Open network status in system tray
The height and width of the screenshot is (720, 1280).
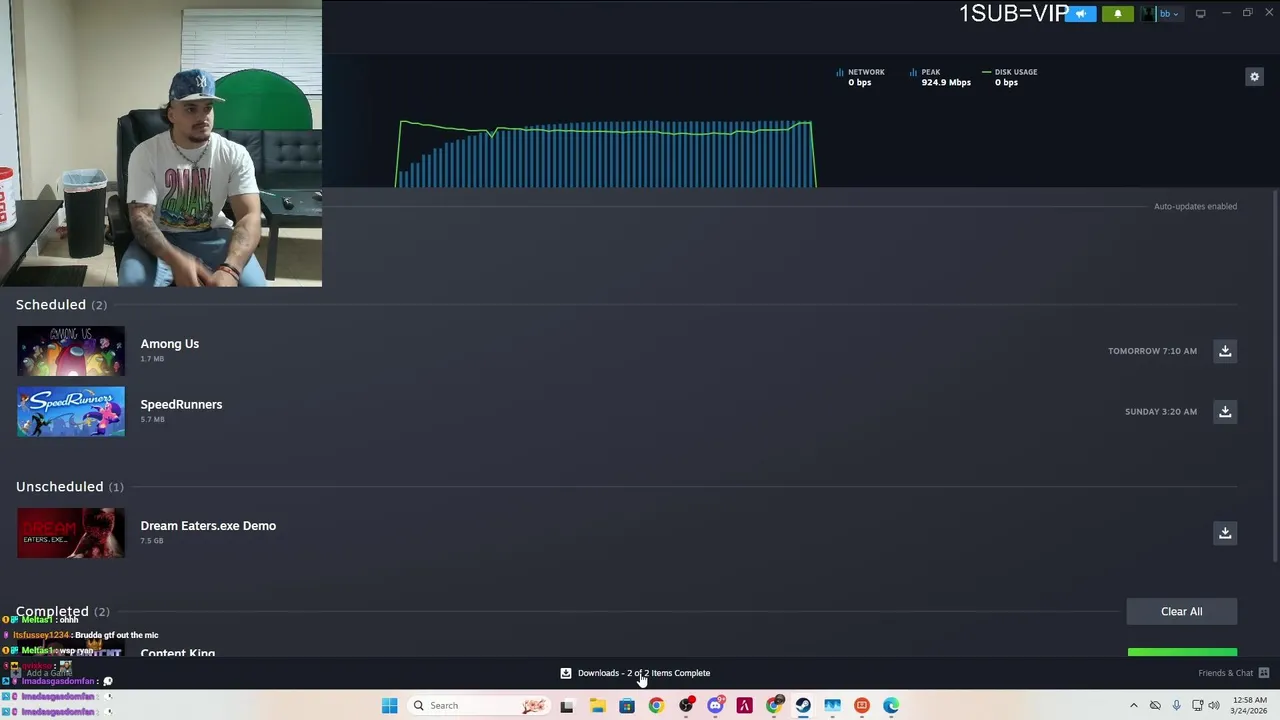tap(1197, 706)
